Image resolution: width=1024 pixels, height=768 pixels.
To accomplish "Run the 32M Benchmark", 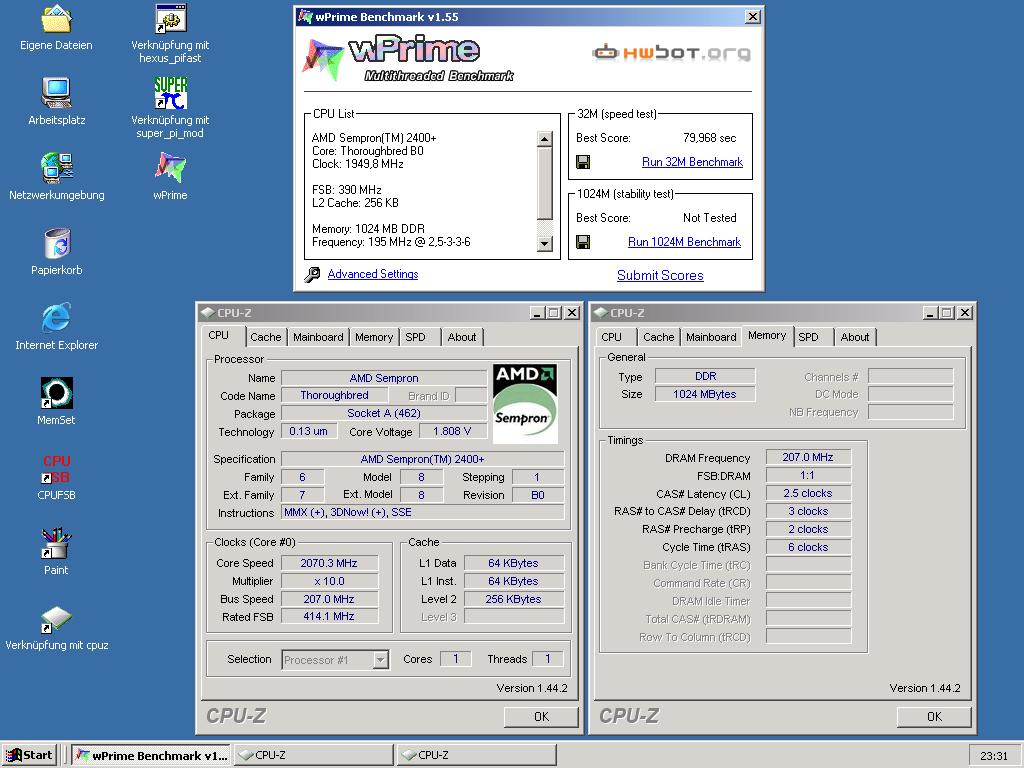I will (692, 162).
